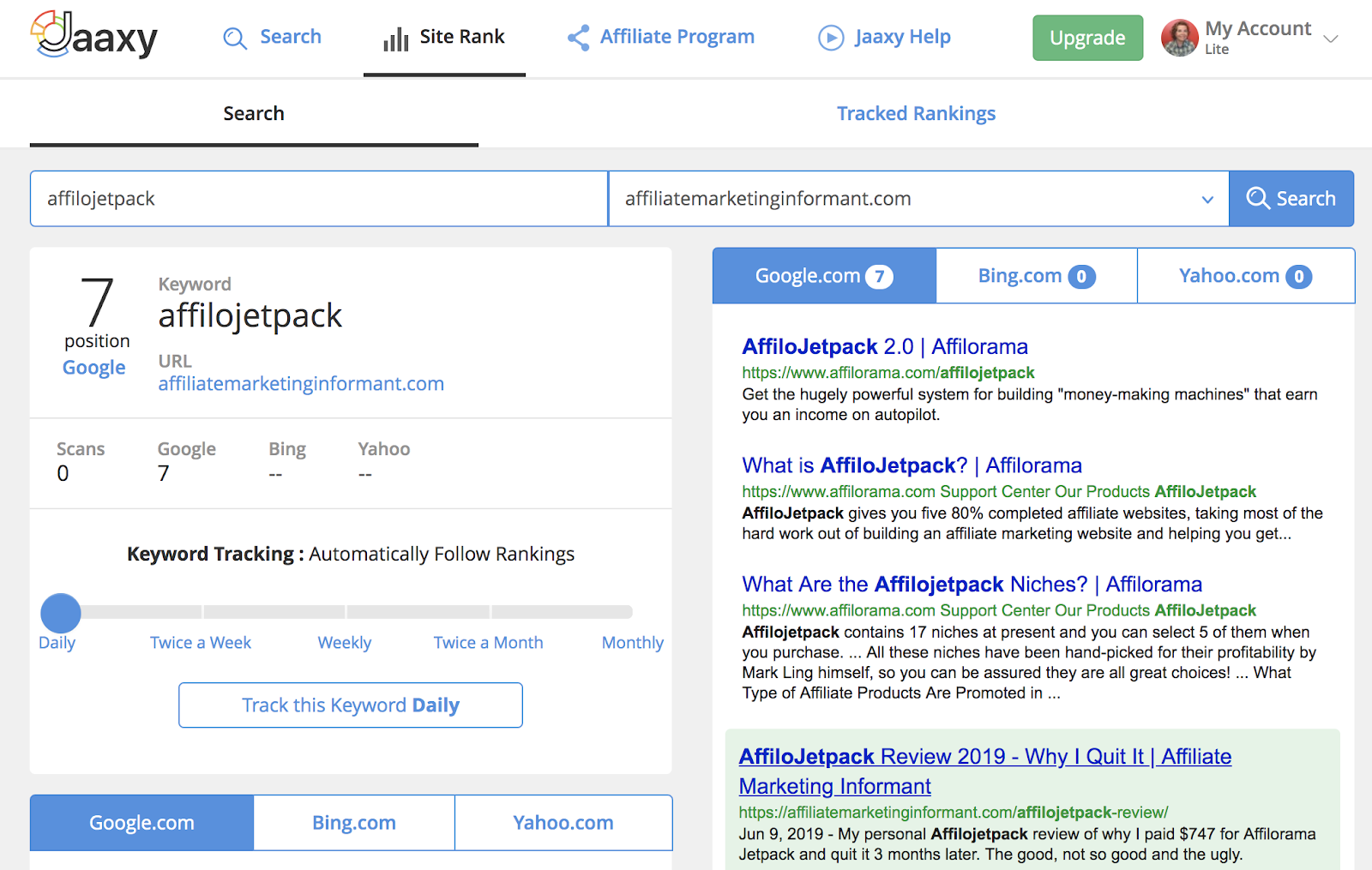The height and width of the screenshot is (870, 1372).
Task: Click the keyword heading 'affilojetpack'
Action: tap(250, 316)
